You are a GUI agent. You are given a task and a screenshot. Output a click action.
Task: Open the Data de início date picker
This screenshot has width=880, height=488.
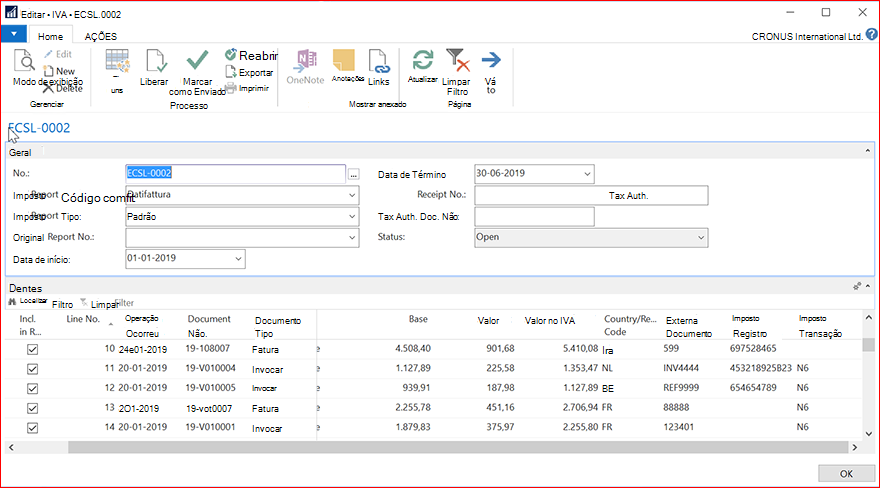[x=238, y=259]
